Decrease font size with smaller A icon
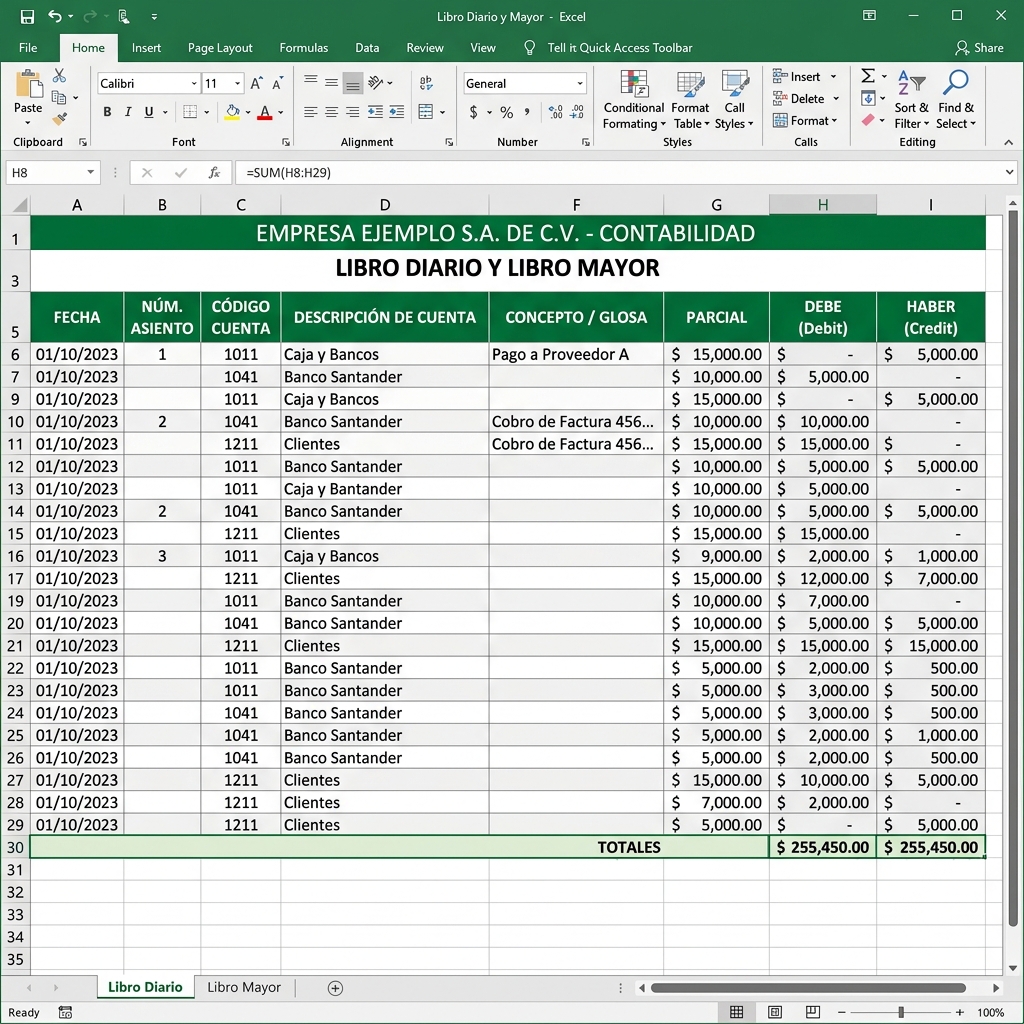The width and height of the screenshot is (1024, 1024). (278, 83)
